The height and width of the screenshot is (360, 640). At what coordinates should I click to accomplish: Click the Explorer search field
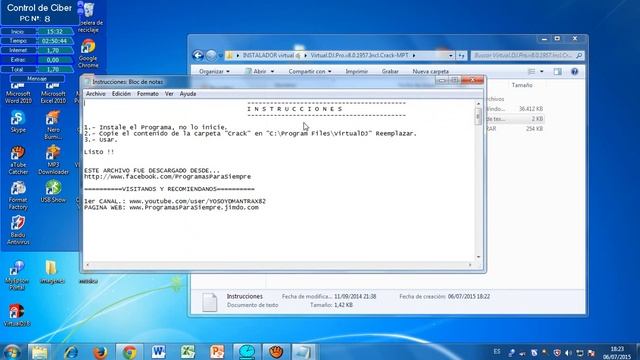527,55
